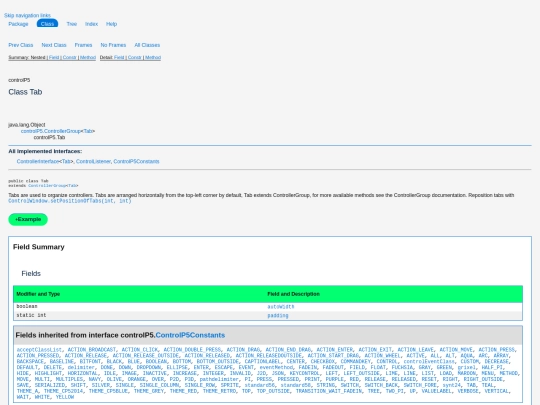Screen dimensions: 540x405
Task: Open ControlP5Constants in inherited fields heading
Action: point(190,335)
